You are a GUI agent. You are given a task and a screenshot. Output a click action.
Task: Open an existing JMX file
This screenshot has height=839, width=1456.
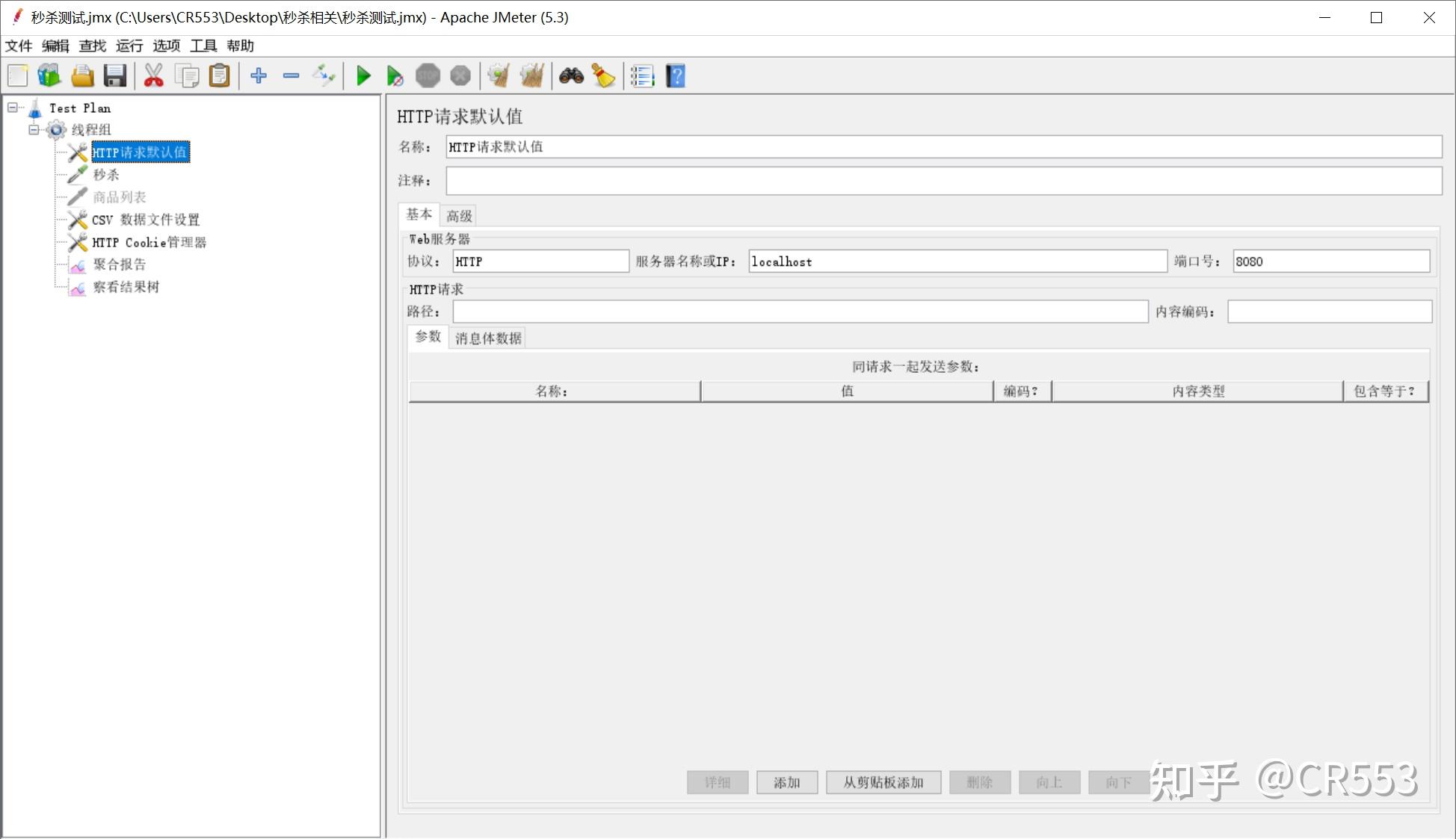click(x=81, y=75)
